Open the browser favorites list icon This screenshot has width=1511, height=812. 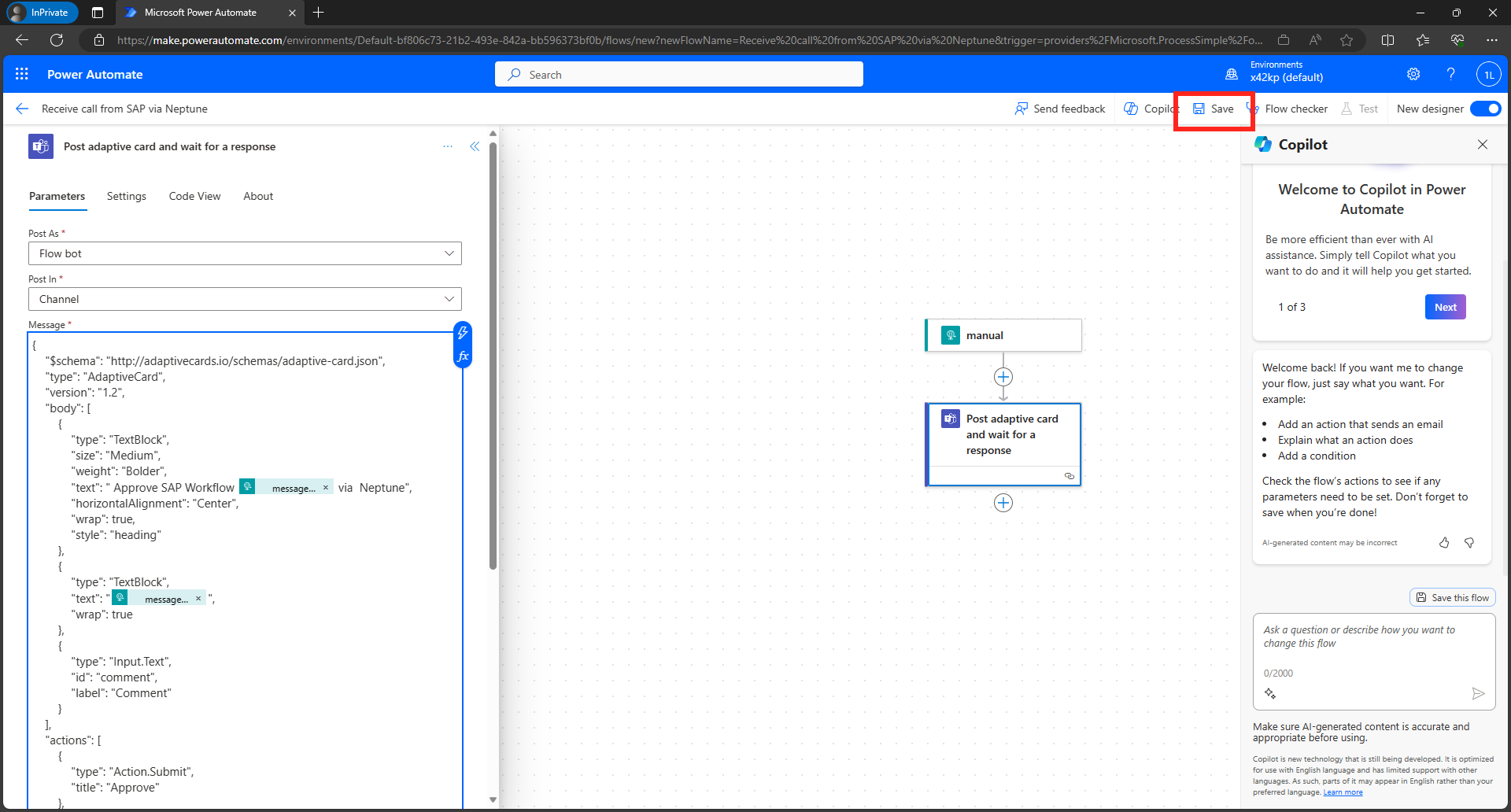point(1422,40)
